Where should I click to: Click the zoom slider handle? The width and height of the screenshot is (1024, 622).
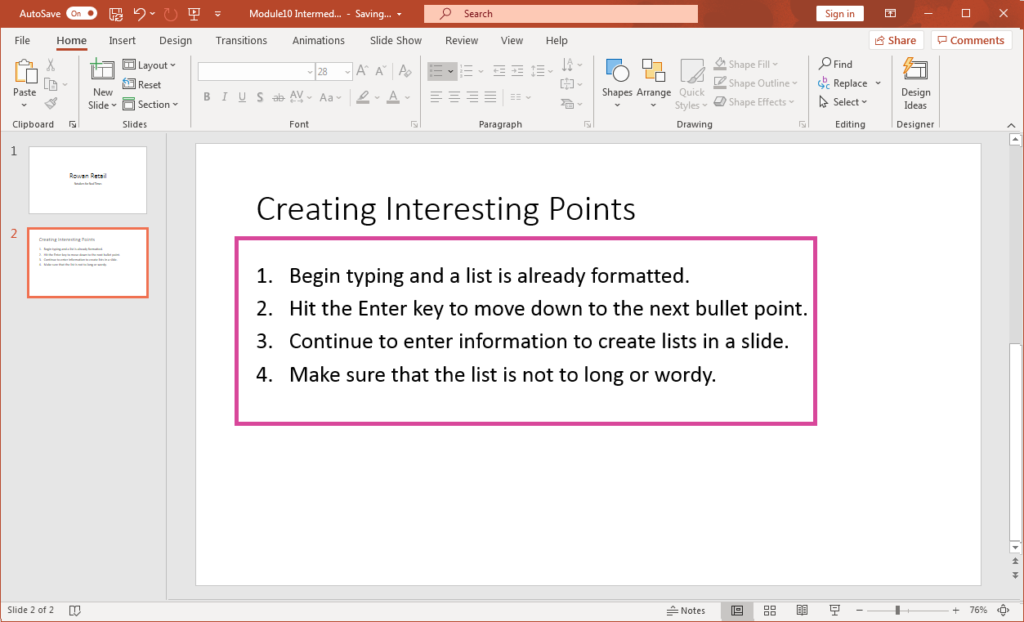897,610
